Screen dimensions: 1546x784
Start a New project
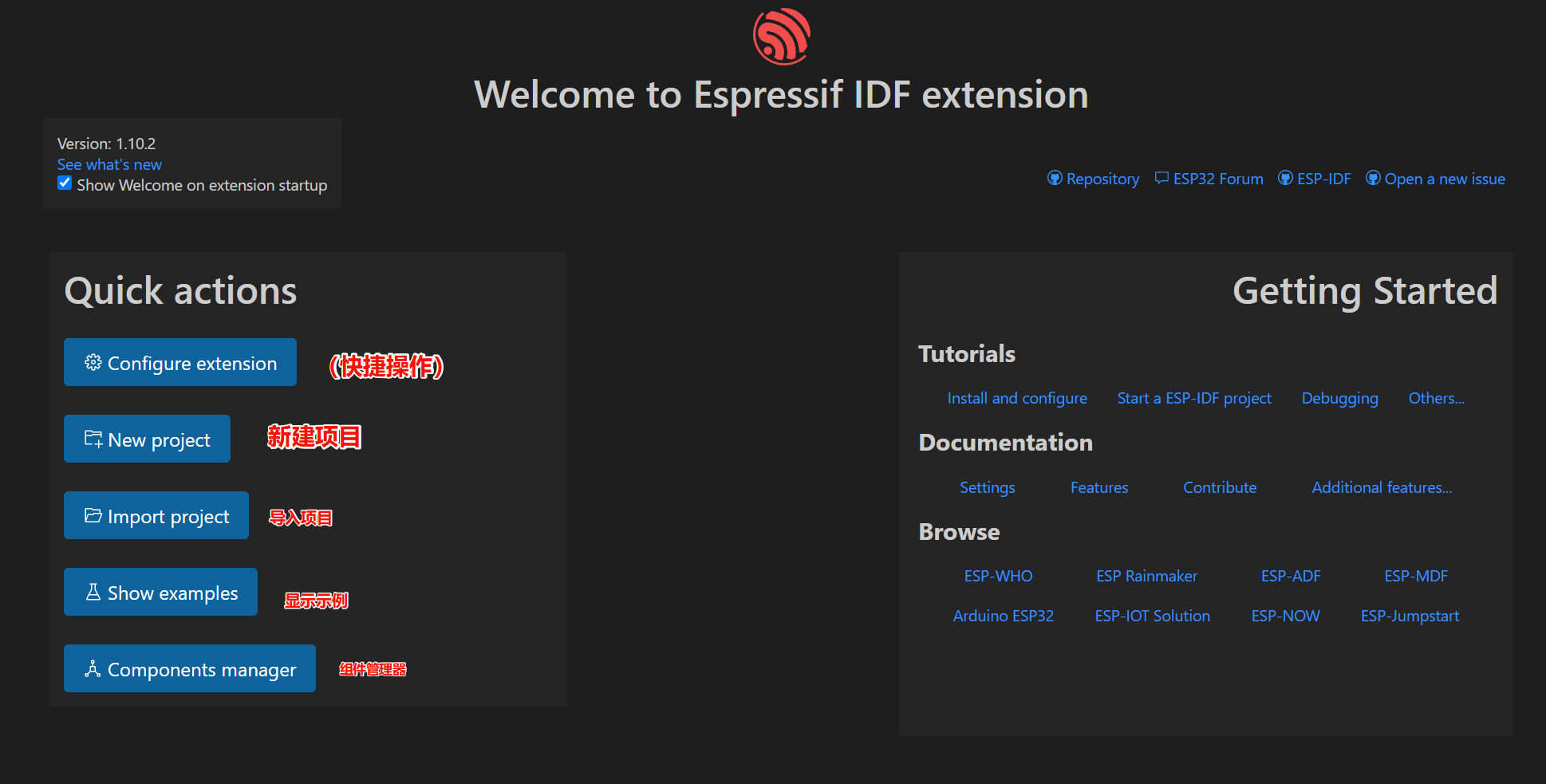[147, 439]
